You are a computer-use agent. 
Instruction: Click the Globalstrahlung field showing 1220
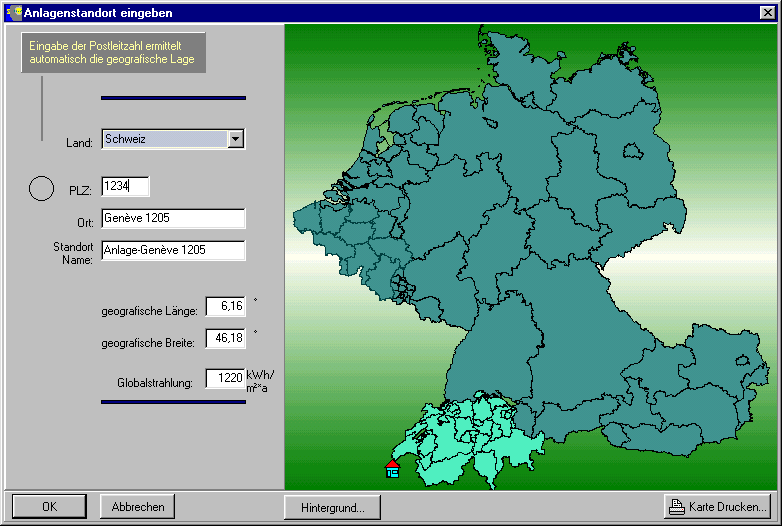[225, 378]
